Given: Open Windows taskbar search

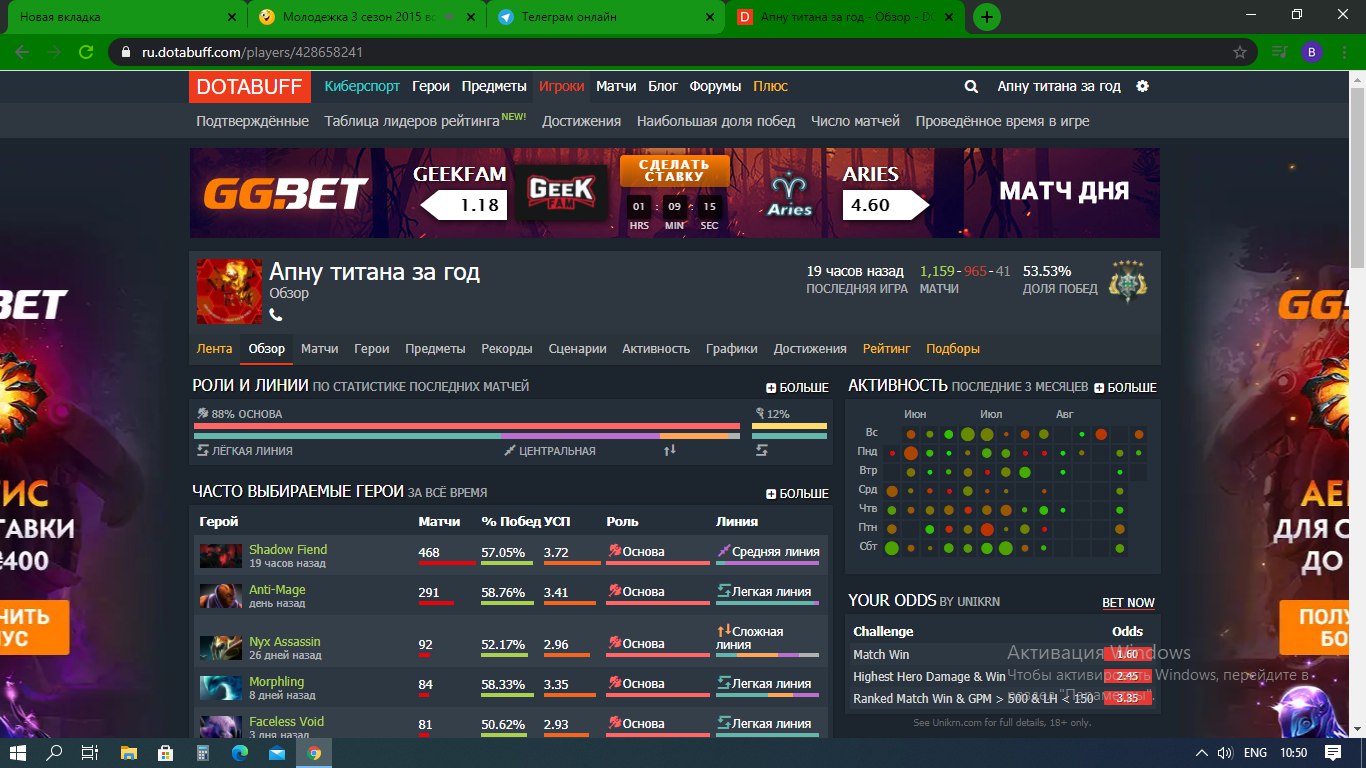Looking at the screenshot, I should (55, 753).
